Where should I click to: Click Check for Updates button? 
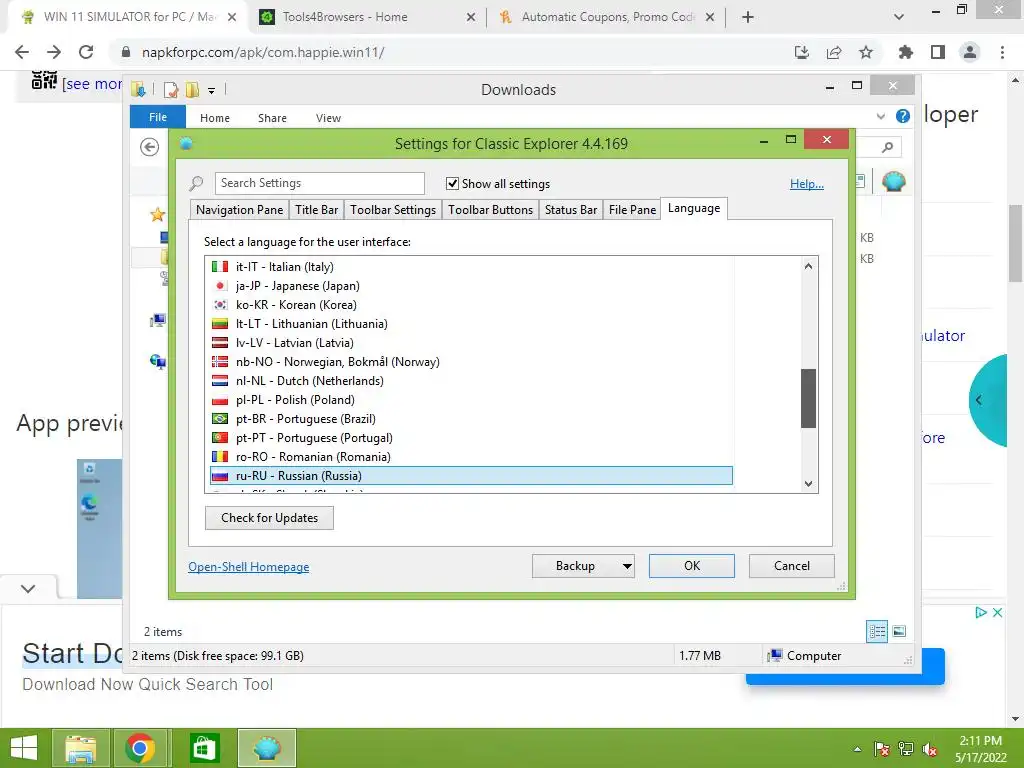point(269,518)
